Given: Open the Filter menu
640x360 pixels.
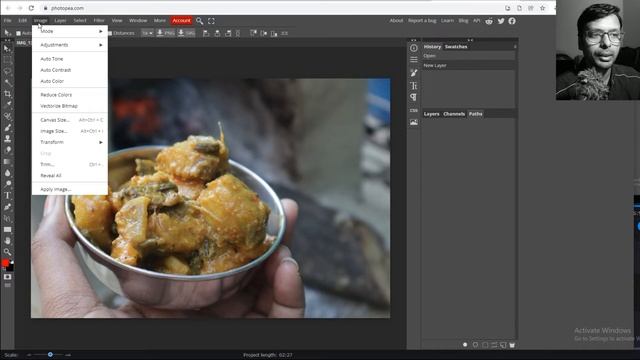Looking at the screenshot, I should click(99, 20).
